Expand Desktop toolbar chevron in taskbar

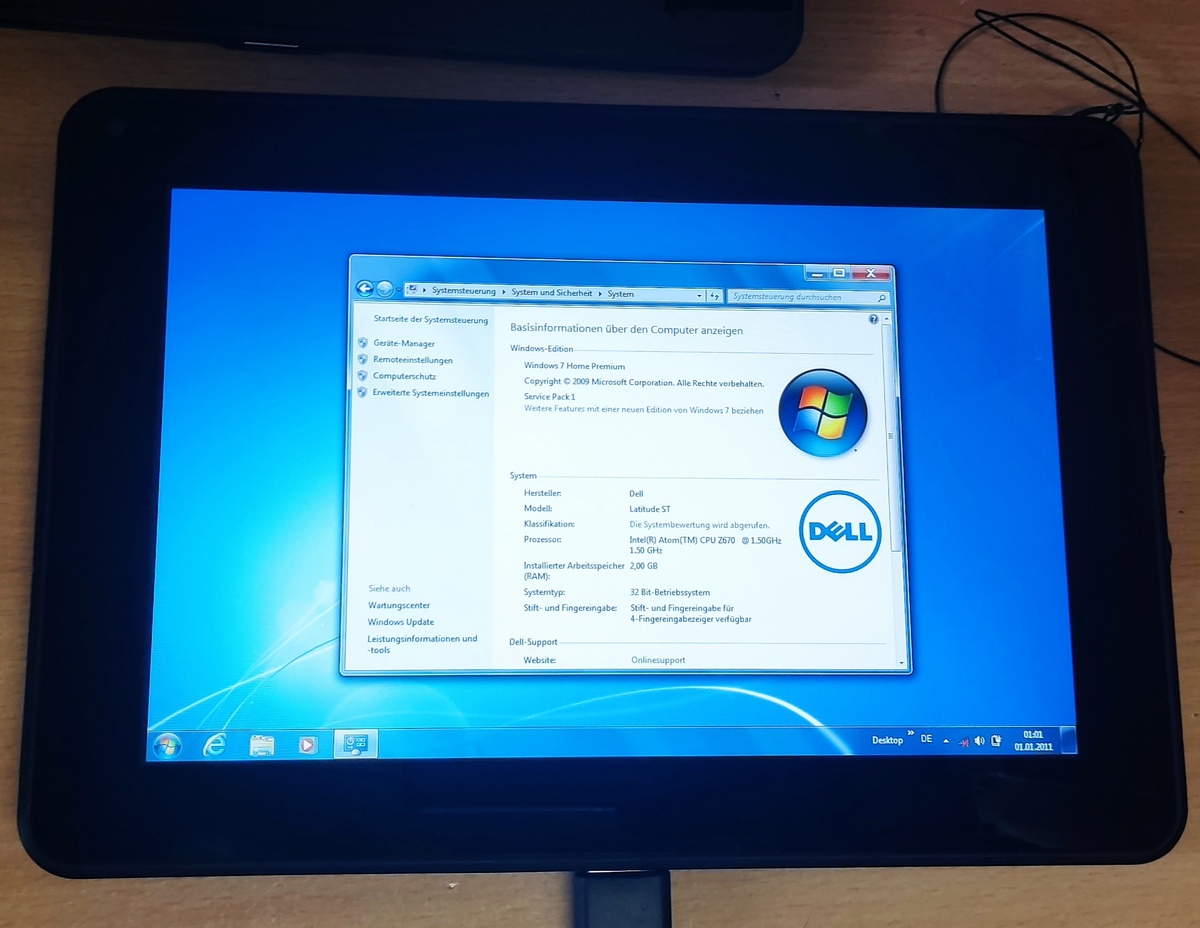910,735
